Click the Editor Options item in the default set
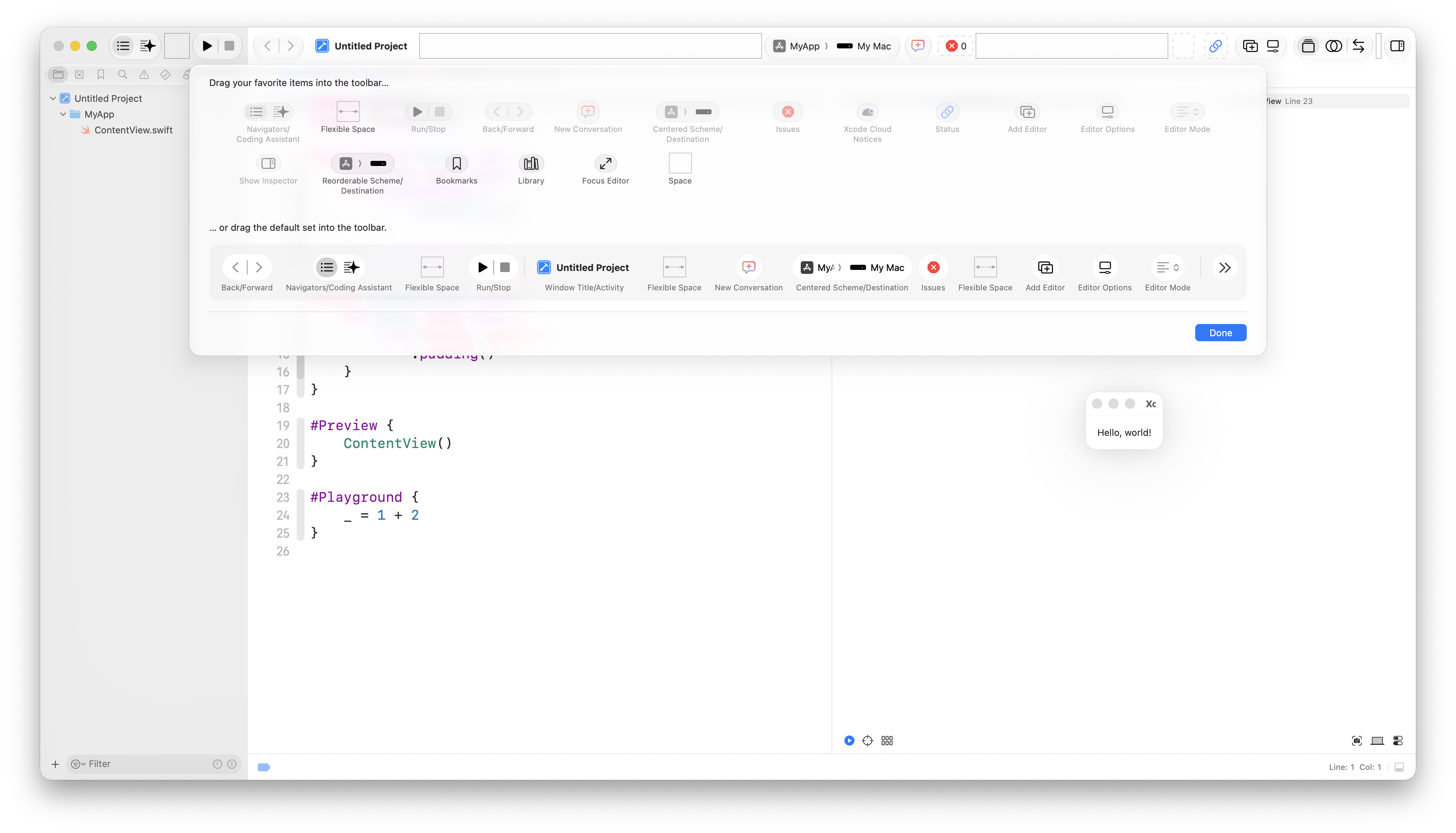This screenshot has height=833, width=1456. pos(1104,274)
